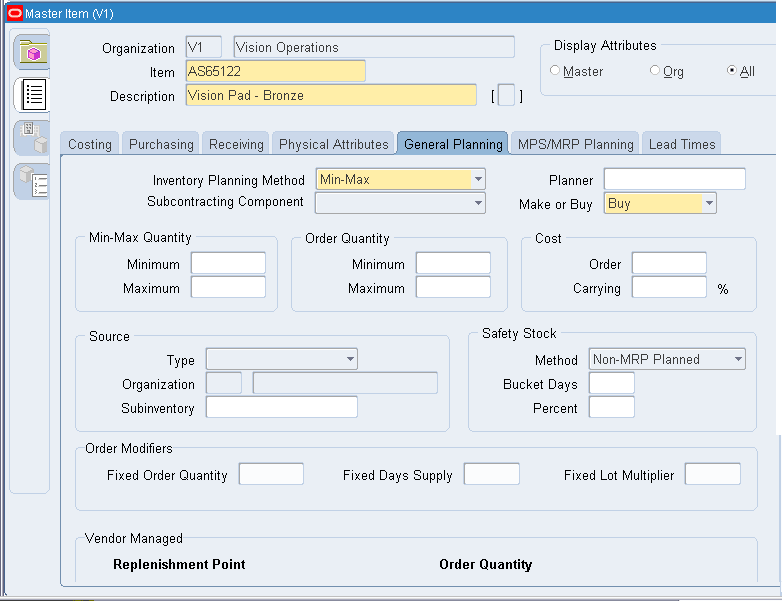Image resolution: width=782 pixels, height=603 pixels.
Task: Click the Replenishment Point heading
Action: point(179,564)
